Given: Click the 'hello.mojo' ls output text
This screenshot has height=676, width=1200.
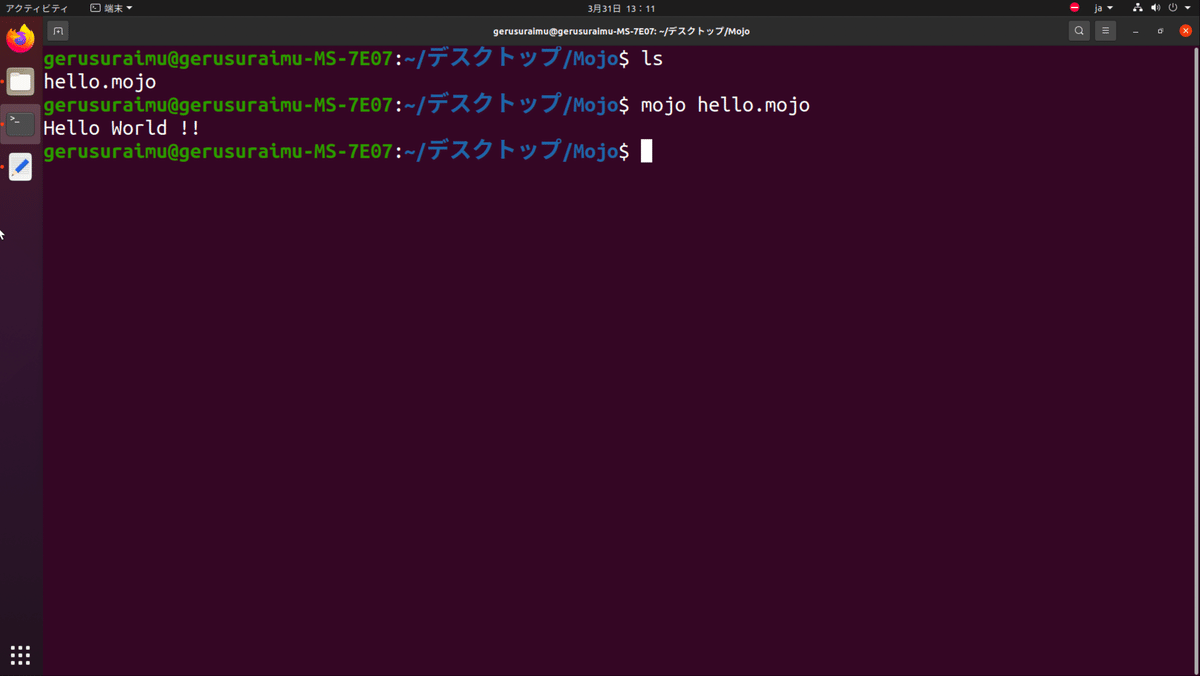Looking at the screenshot, I should [x=100, y=82].
